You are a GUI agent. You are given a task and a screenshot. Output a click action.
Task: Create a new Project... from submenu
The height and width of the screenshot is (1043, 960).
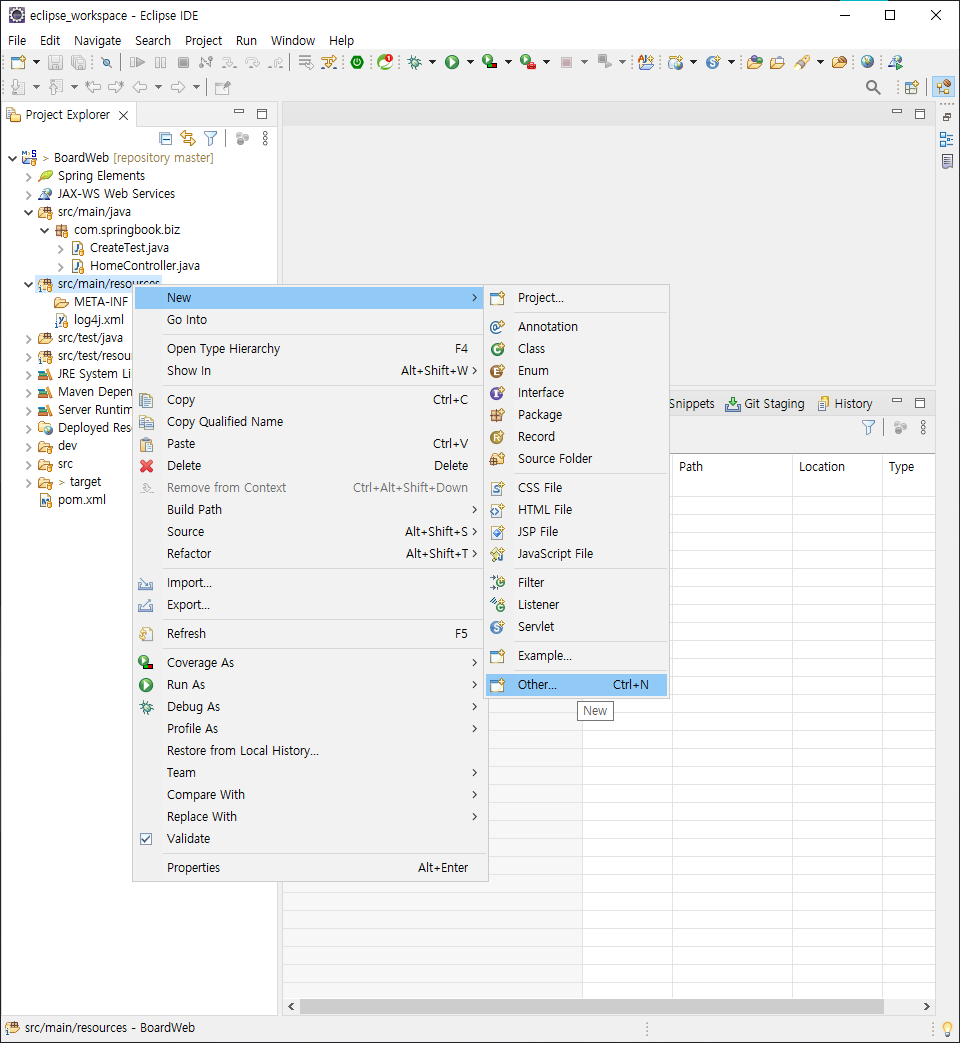tap(577, 298)
